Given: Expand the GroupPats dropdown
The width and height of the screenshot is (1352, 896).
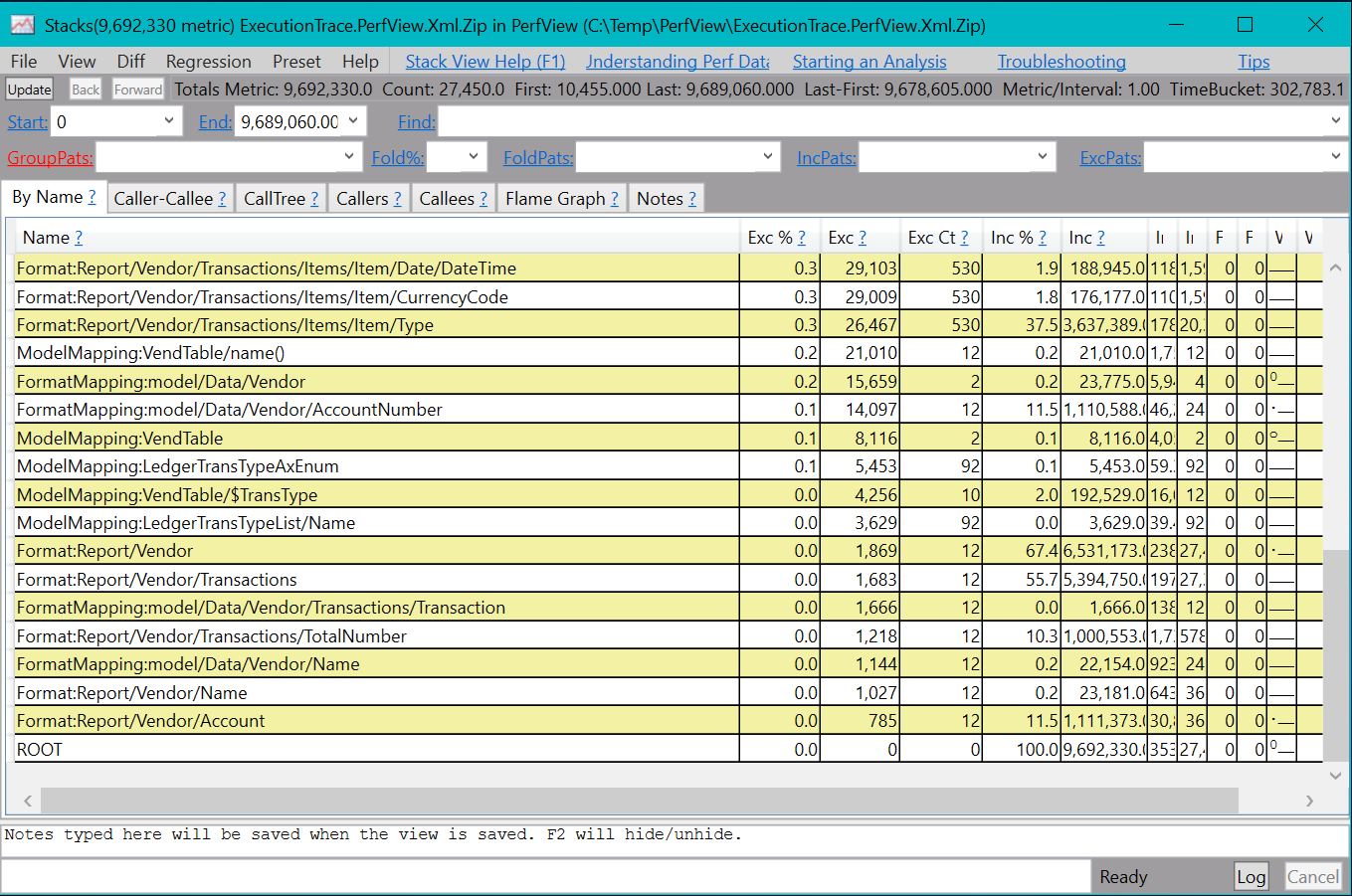Looking at the screenshot, I should (349, 157).
